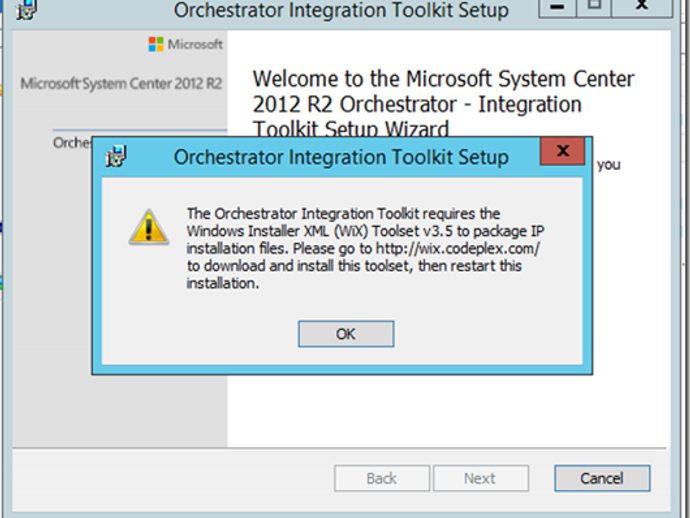Click OK in the warning dialog
The height and width of the screenshot is (518, 690).
346,334
